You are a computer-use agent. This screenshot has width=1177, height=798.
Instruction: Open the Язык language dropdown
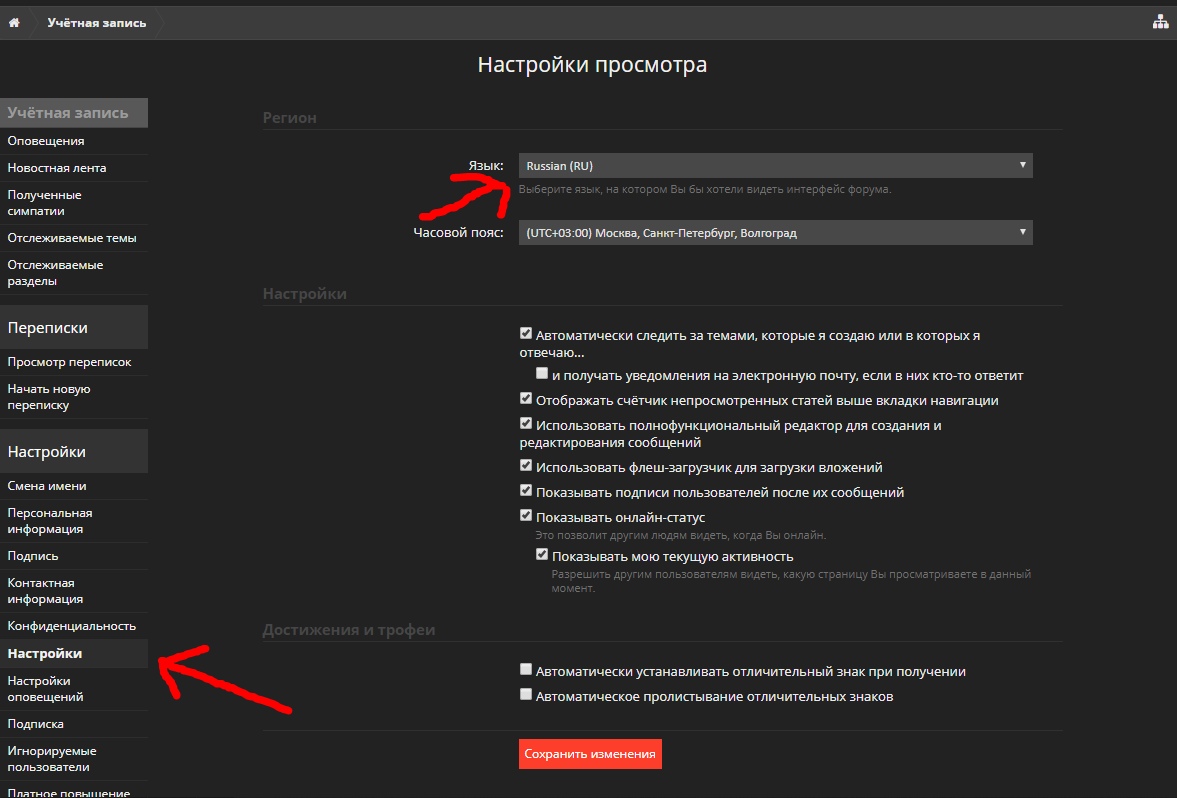(775, 166)
